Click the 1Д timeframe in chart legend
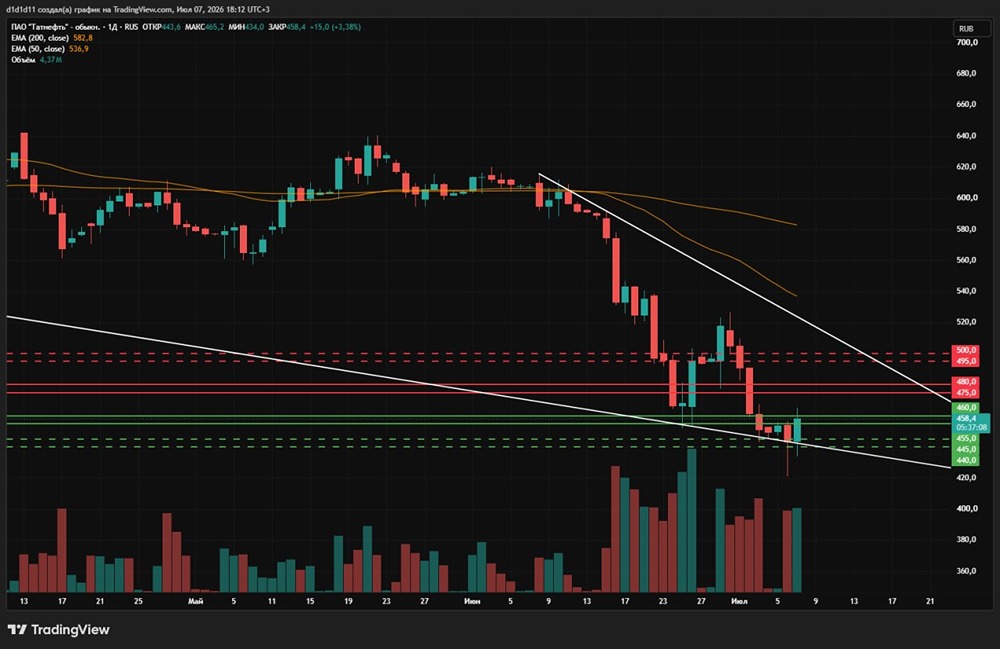 tap(114, 27)
